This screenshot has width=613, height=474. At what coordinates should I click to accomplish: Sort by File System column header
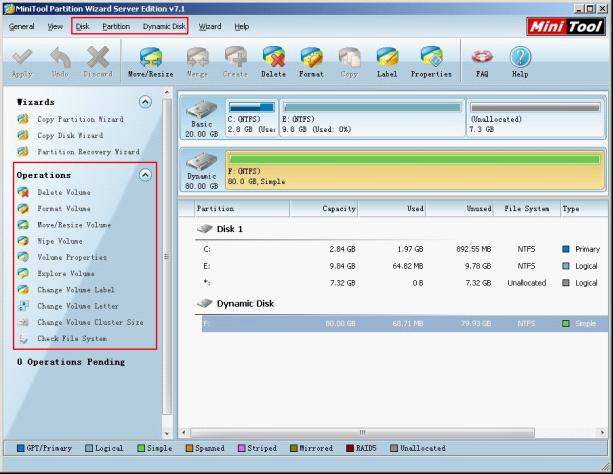coord(527,208)
